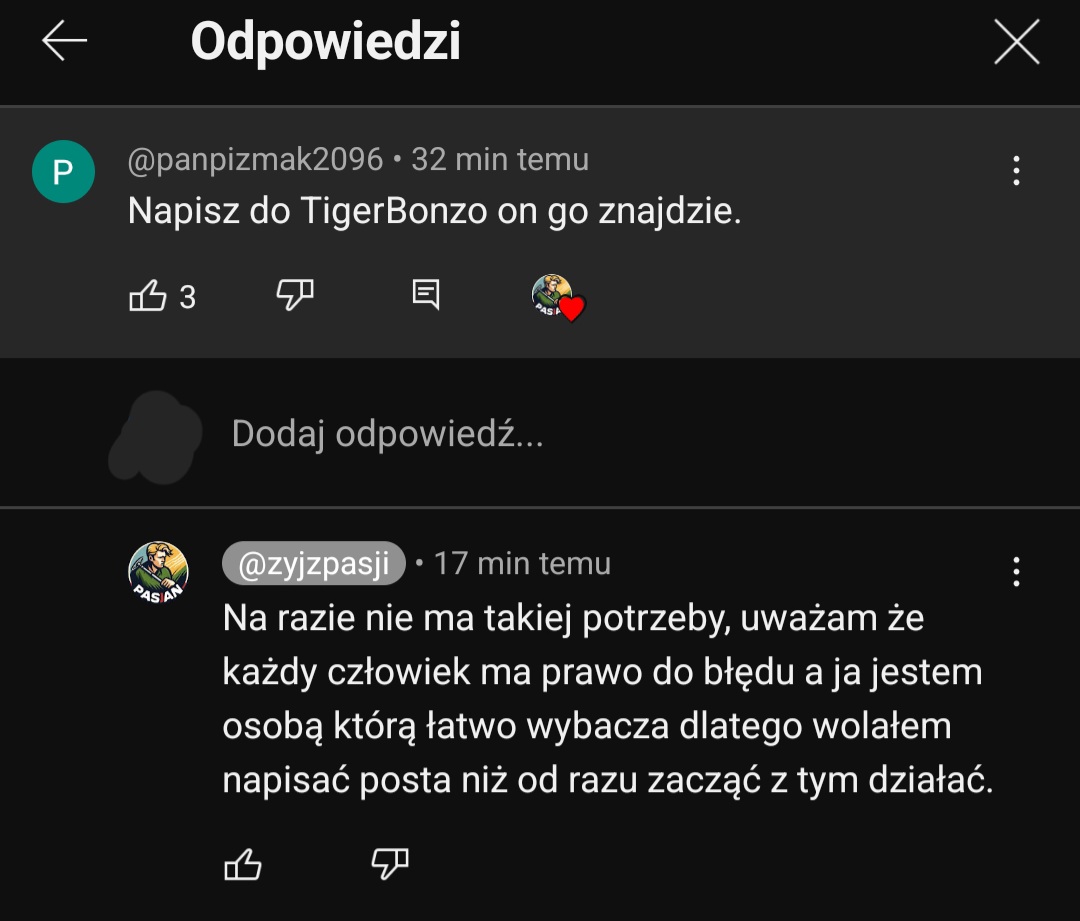Image resolution: width=1080 pixels, height=921 pixels.
Task: Close the Odpowiedzi replies panel
Action: [1016, 43]
